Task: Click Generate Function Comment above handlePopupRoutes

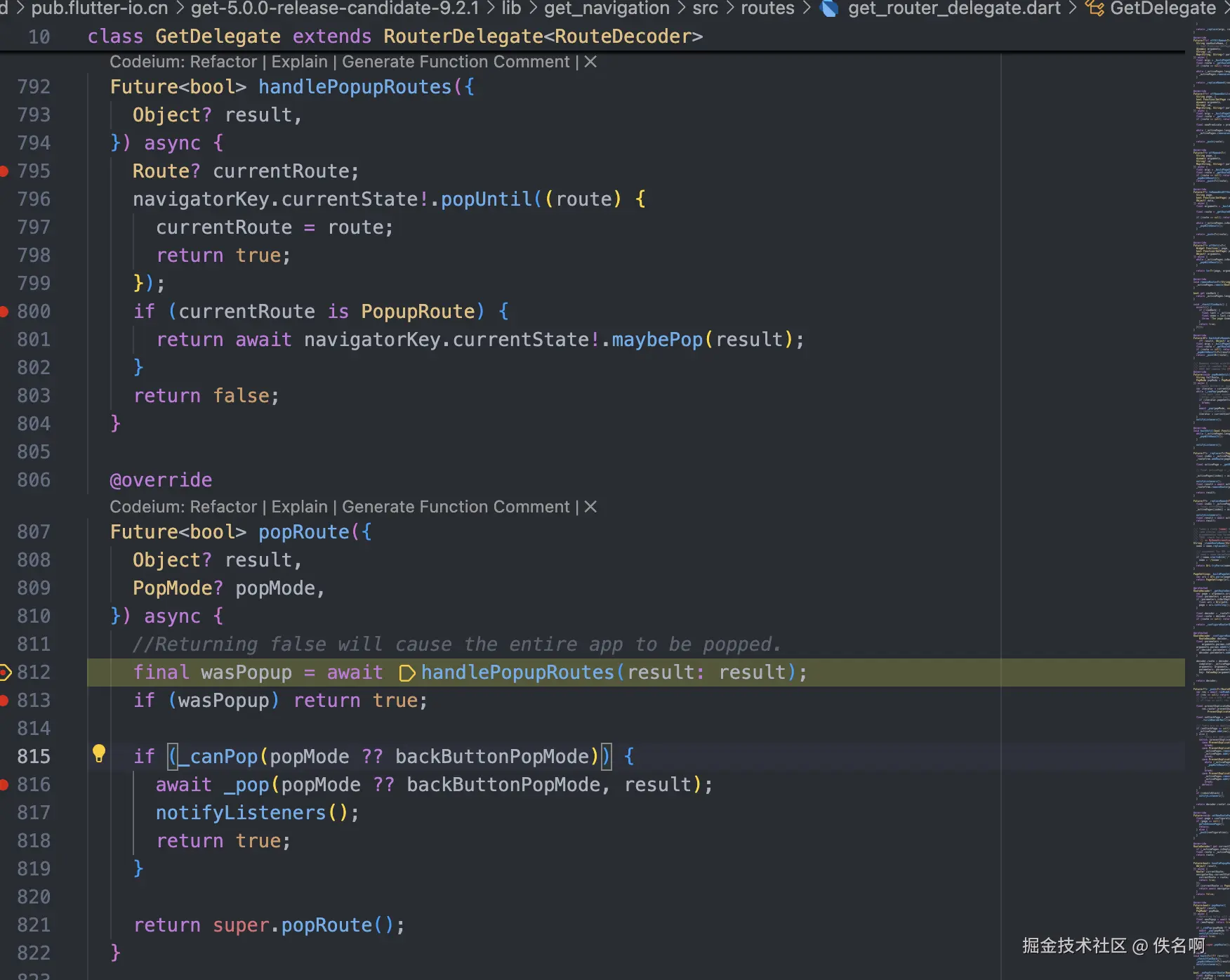Action: pos(456,62)
